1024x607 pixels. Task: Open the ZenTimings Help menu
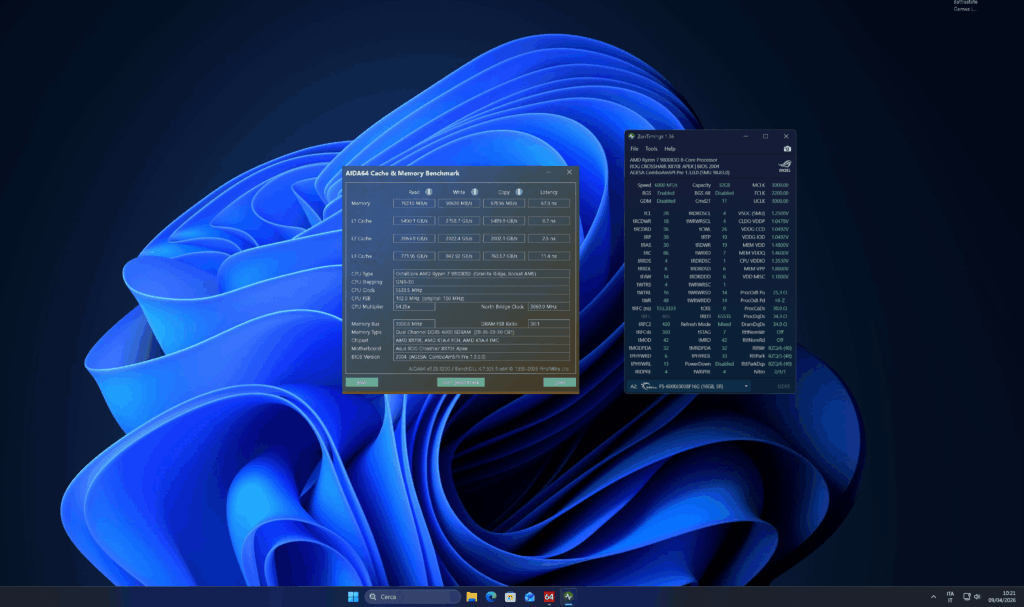click(x=670, y=149)
